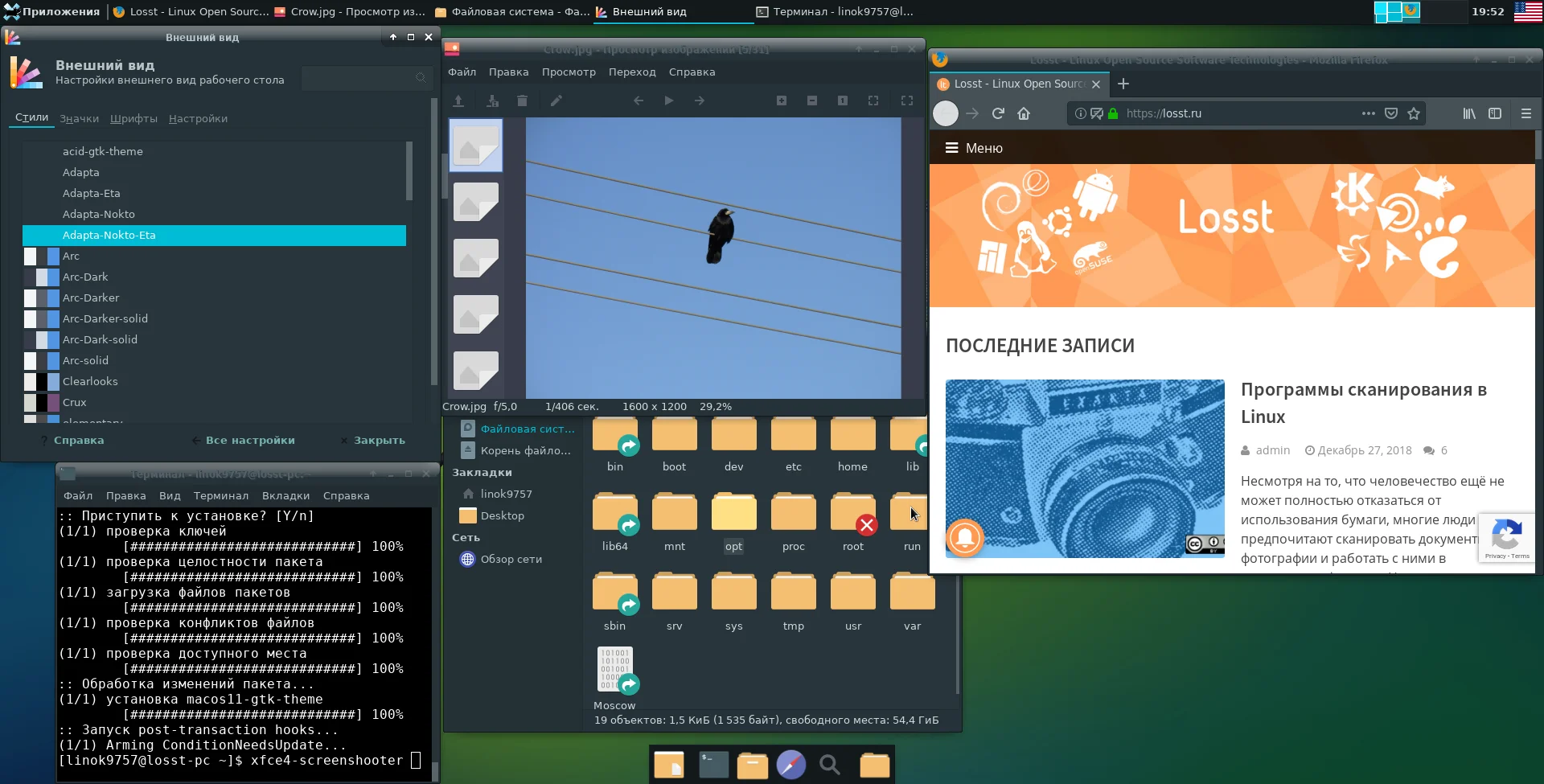Click the Crux theme color preview
Viewport: 1544px width, 784px height.
click(x=42, y=402)
